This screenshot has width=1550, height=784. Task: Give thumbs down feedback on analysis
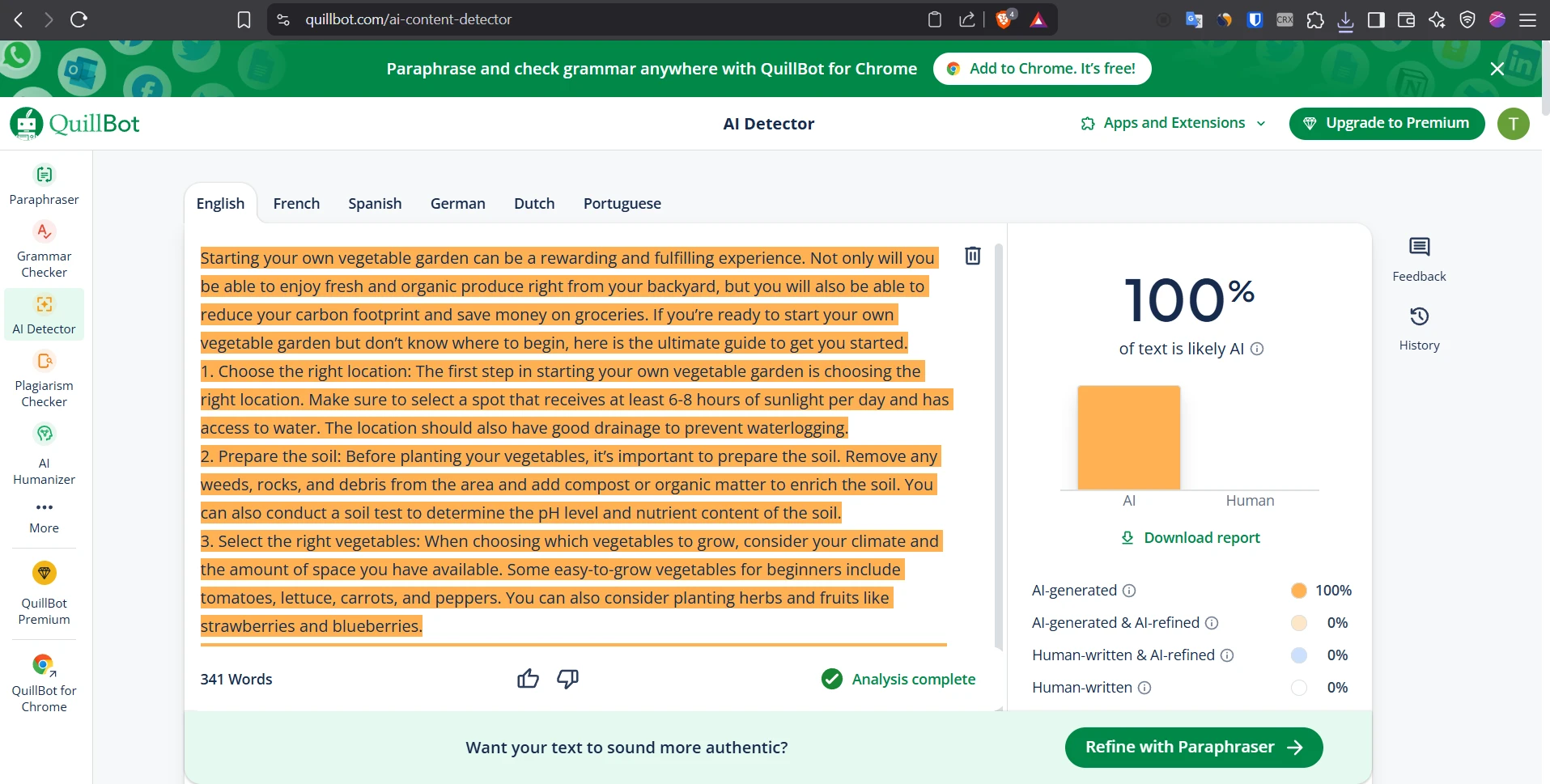[x=568, y=679]
